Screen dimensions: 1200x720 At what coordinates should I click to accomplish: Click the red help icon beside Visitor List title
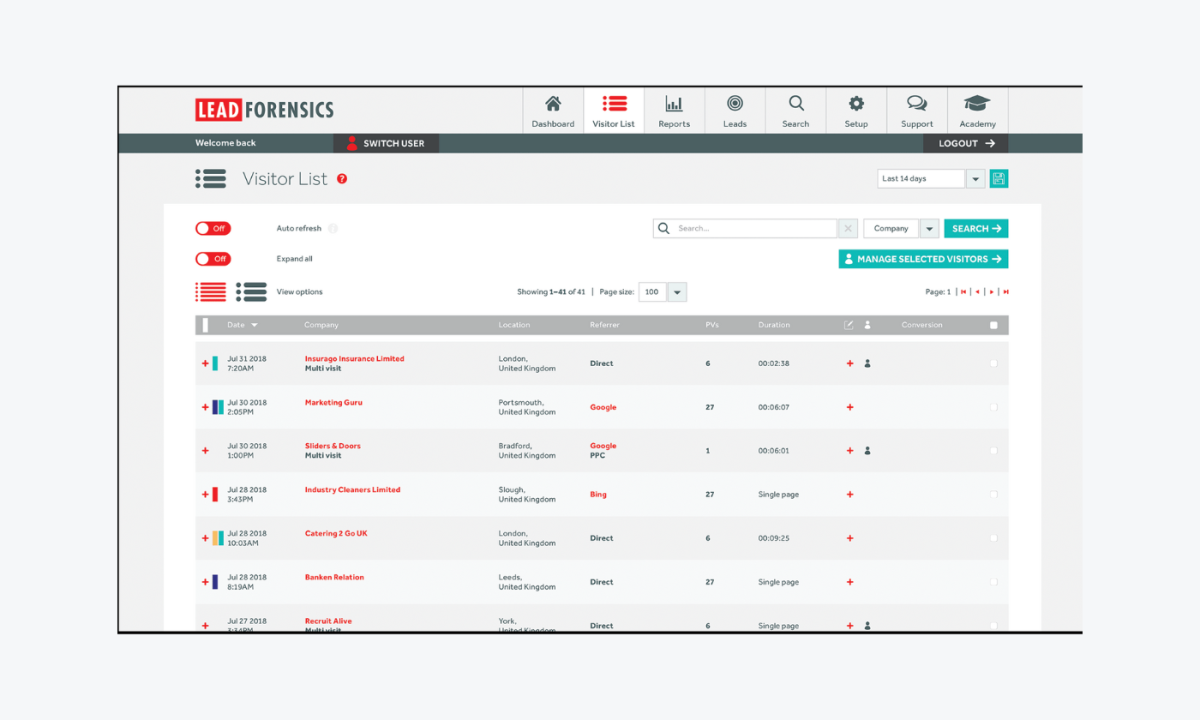tap(342, 178)
